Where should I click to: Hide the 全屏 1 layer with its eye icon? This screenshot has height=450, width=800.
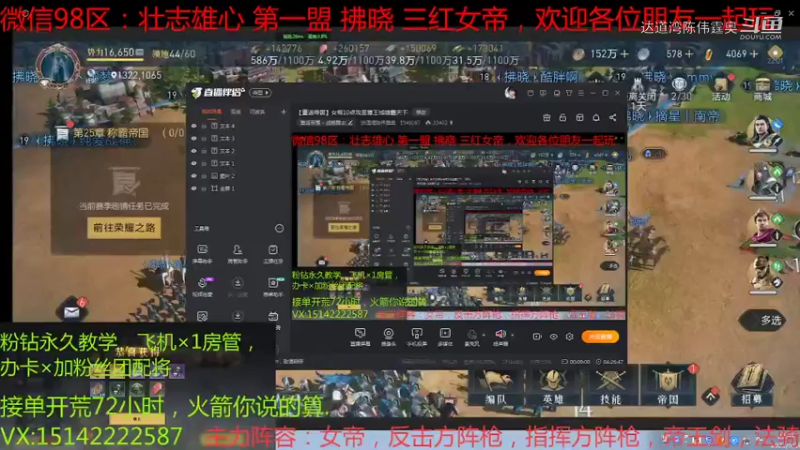(194, 188)
